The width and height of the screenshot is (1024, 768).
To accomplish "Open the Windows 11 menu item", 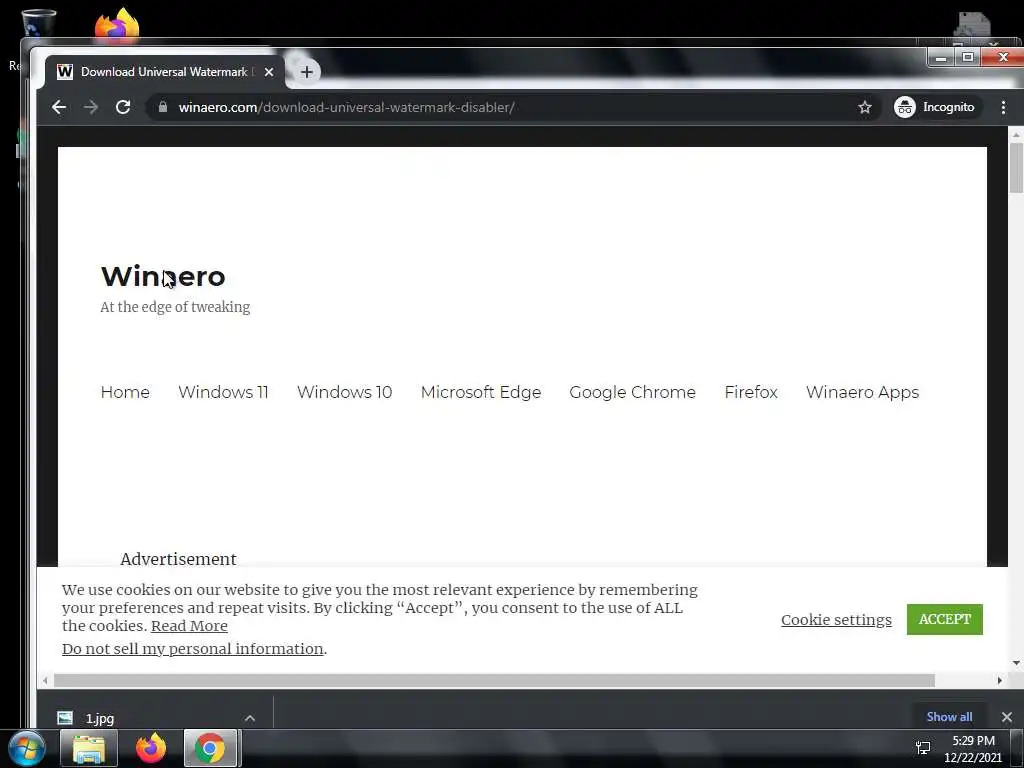I will pos(223,392).
